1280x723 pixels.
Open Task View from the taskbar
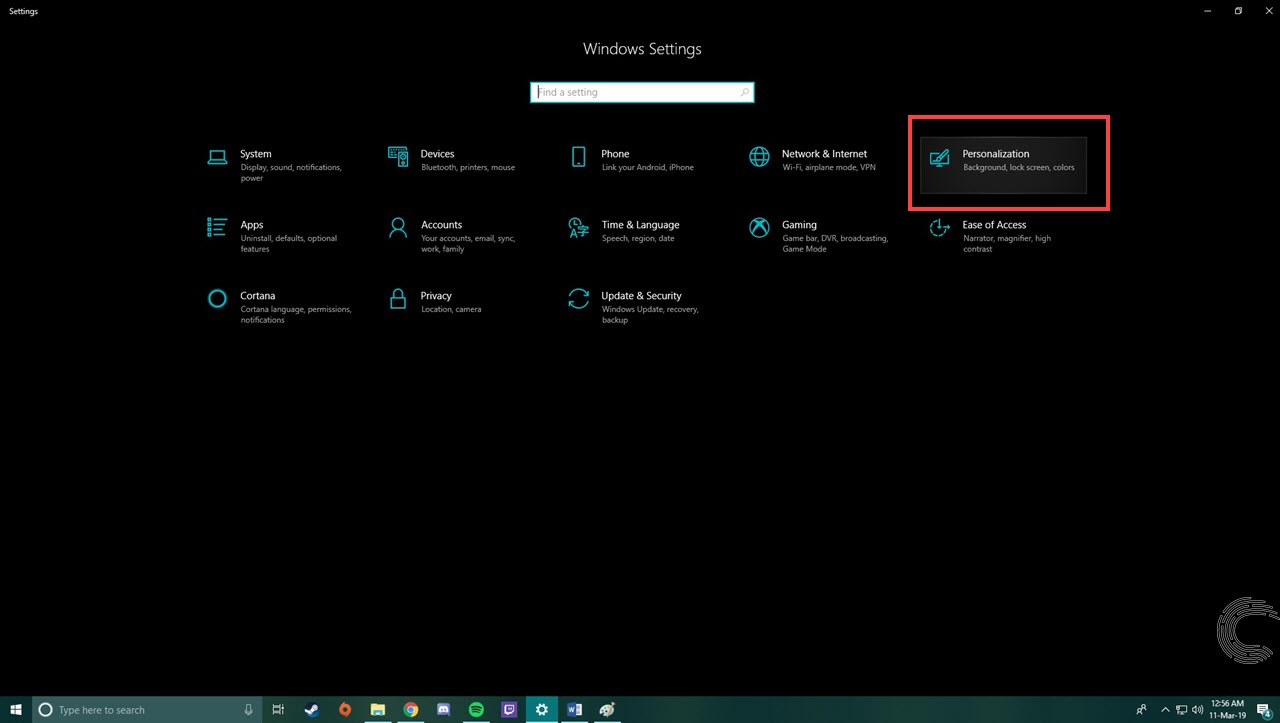point(279,710)
